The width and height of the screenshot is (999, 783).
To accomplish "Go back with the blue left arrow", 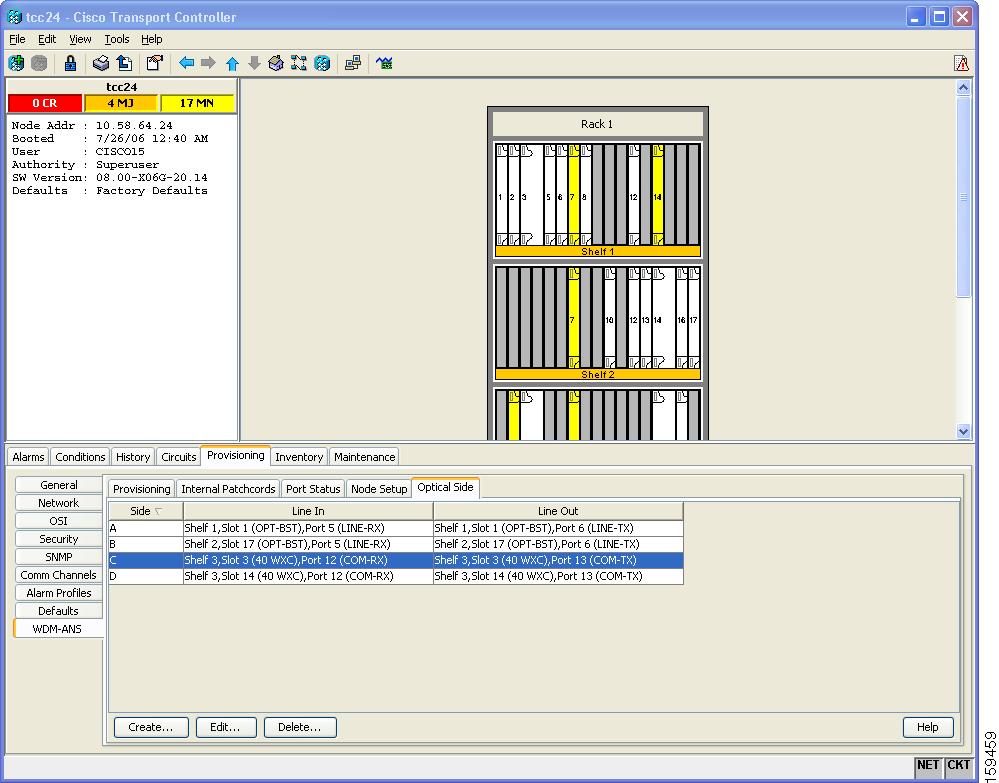I will click(186, 62).
